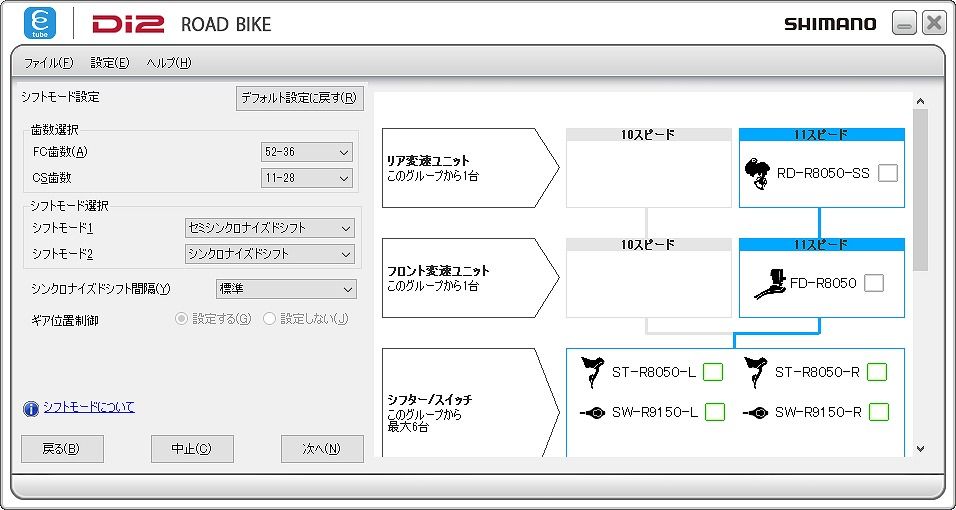Click the デフォルト設定に戻す(R) button
This screenshot has width=956, height=510.
point(299,98)
